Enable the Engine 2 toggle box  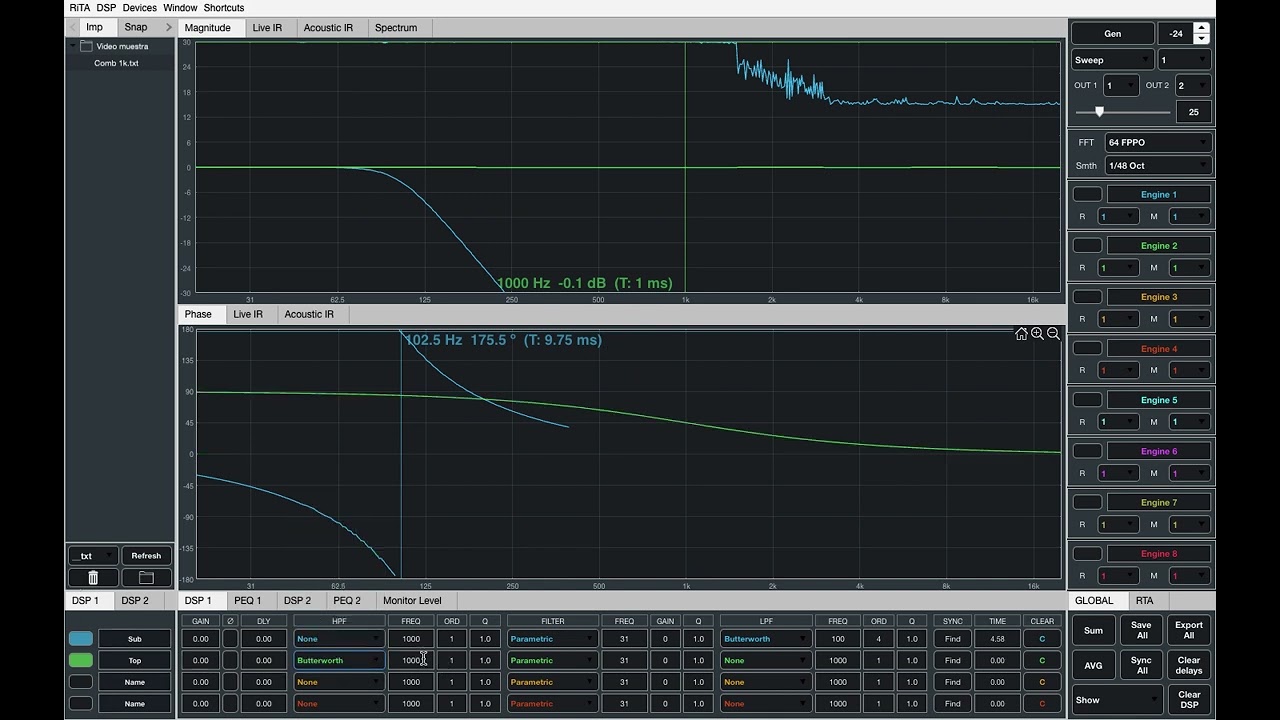point(1087,246)
